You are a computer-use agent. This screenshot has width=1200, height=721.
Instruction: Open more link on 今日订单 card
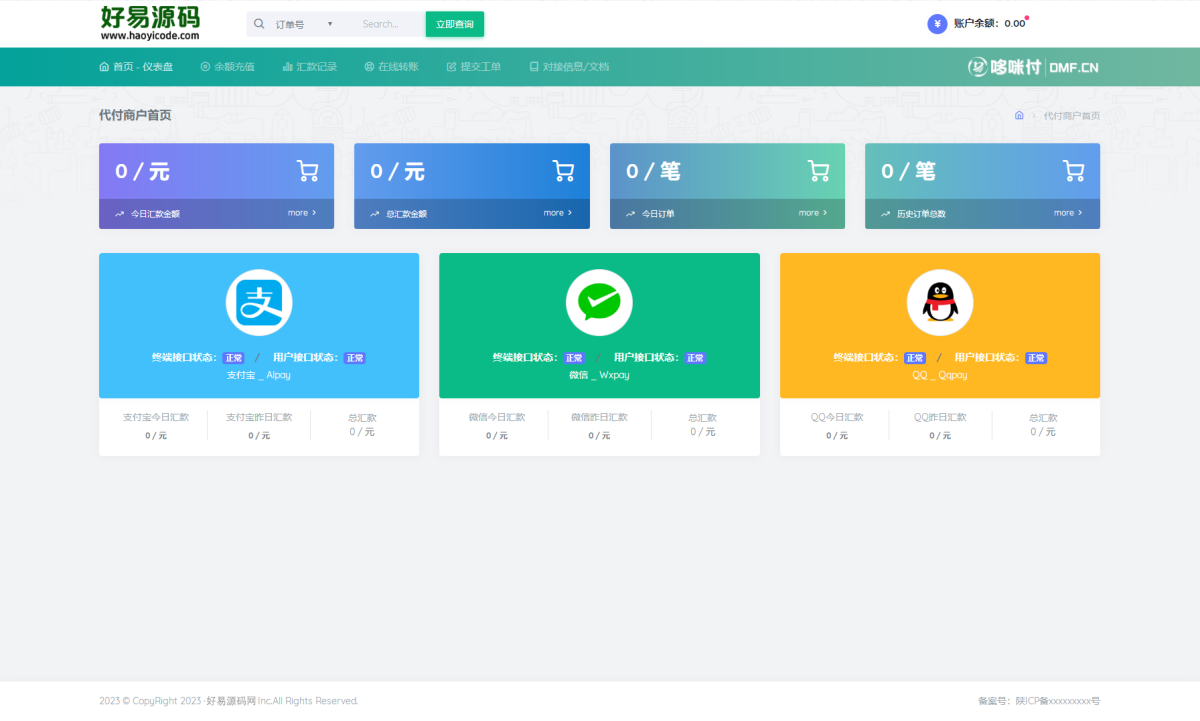[x=813, y=213]
